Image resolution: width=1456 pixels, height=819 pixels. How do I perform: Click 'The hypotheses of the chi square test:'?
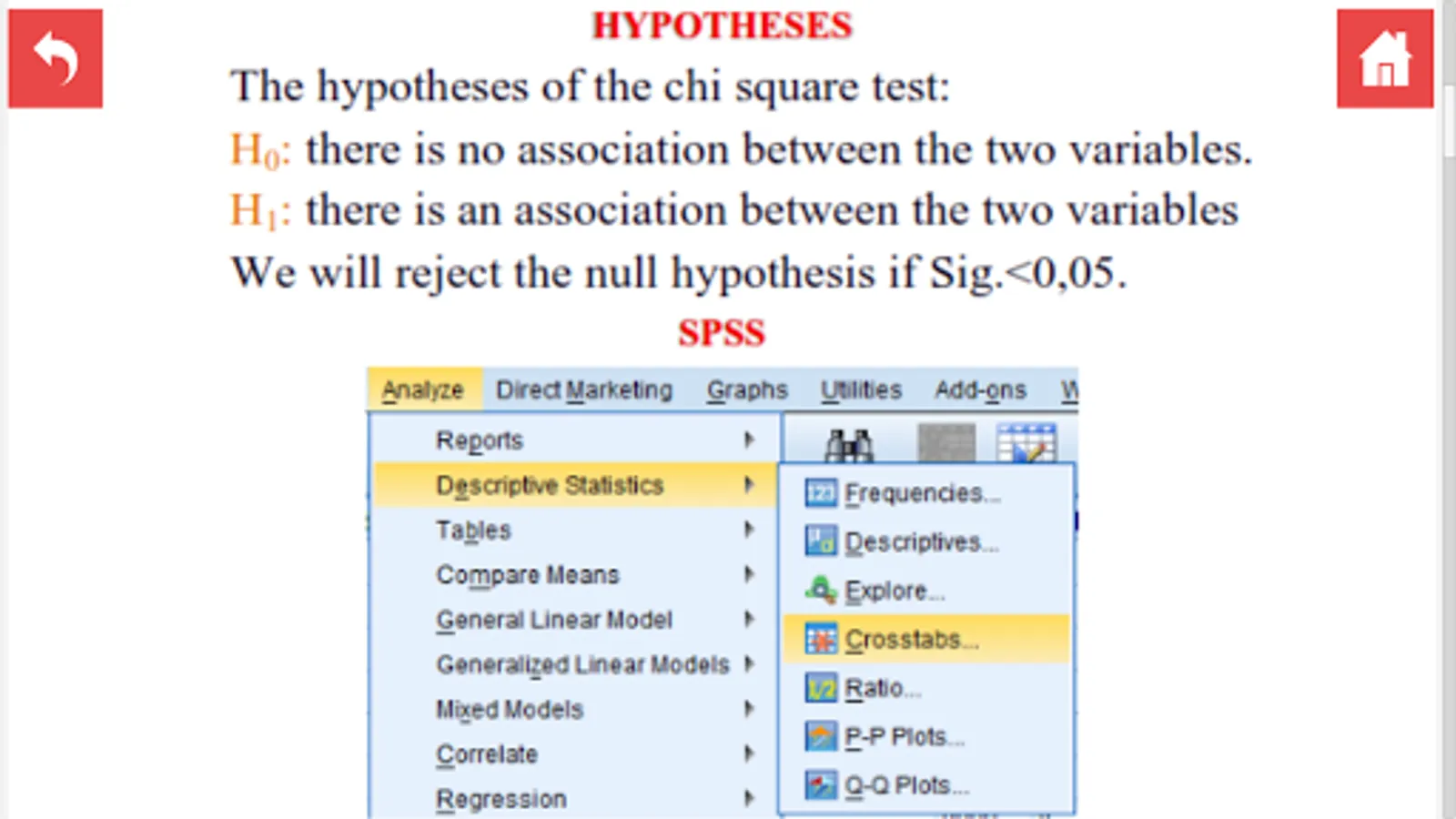pos(590,87)
